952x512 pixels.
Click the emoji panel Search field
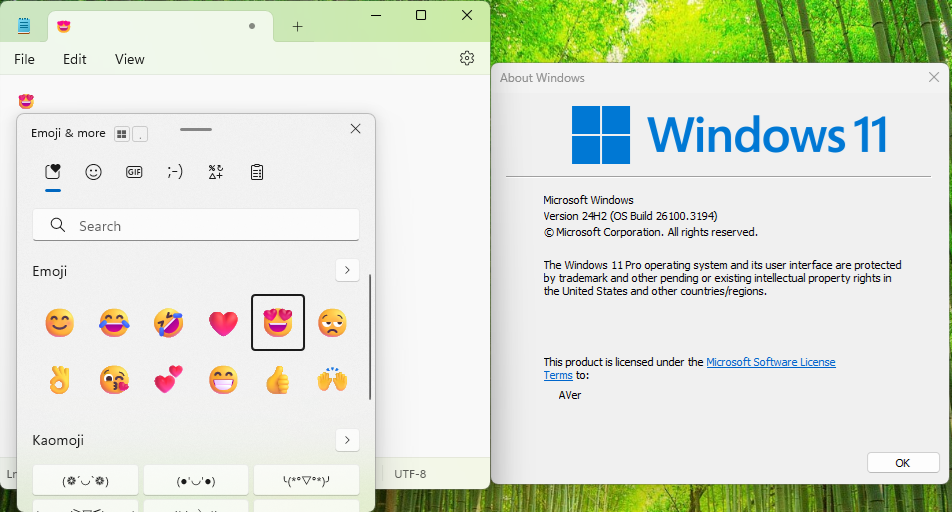[196, 225]
